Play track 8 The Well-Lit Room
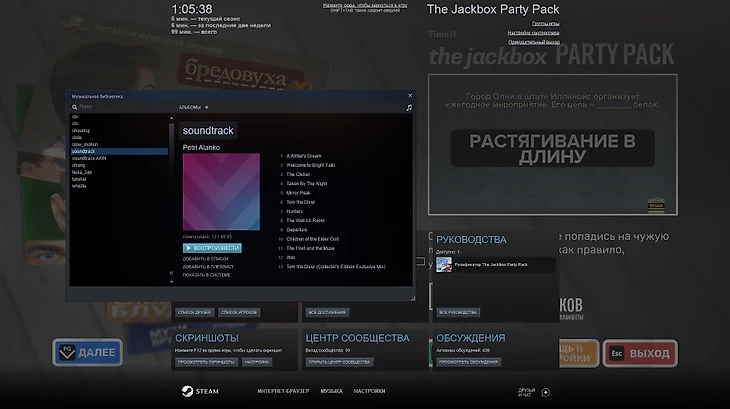 click(305, 221)
